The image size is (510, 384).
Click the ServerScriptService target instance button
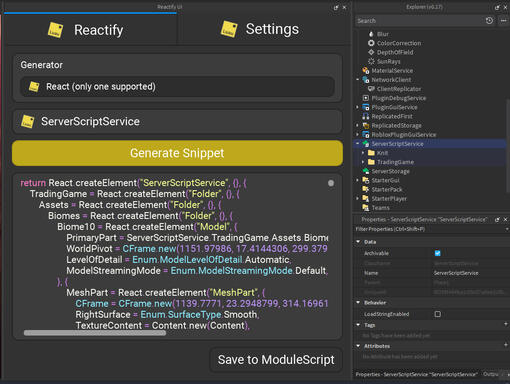177,121
